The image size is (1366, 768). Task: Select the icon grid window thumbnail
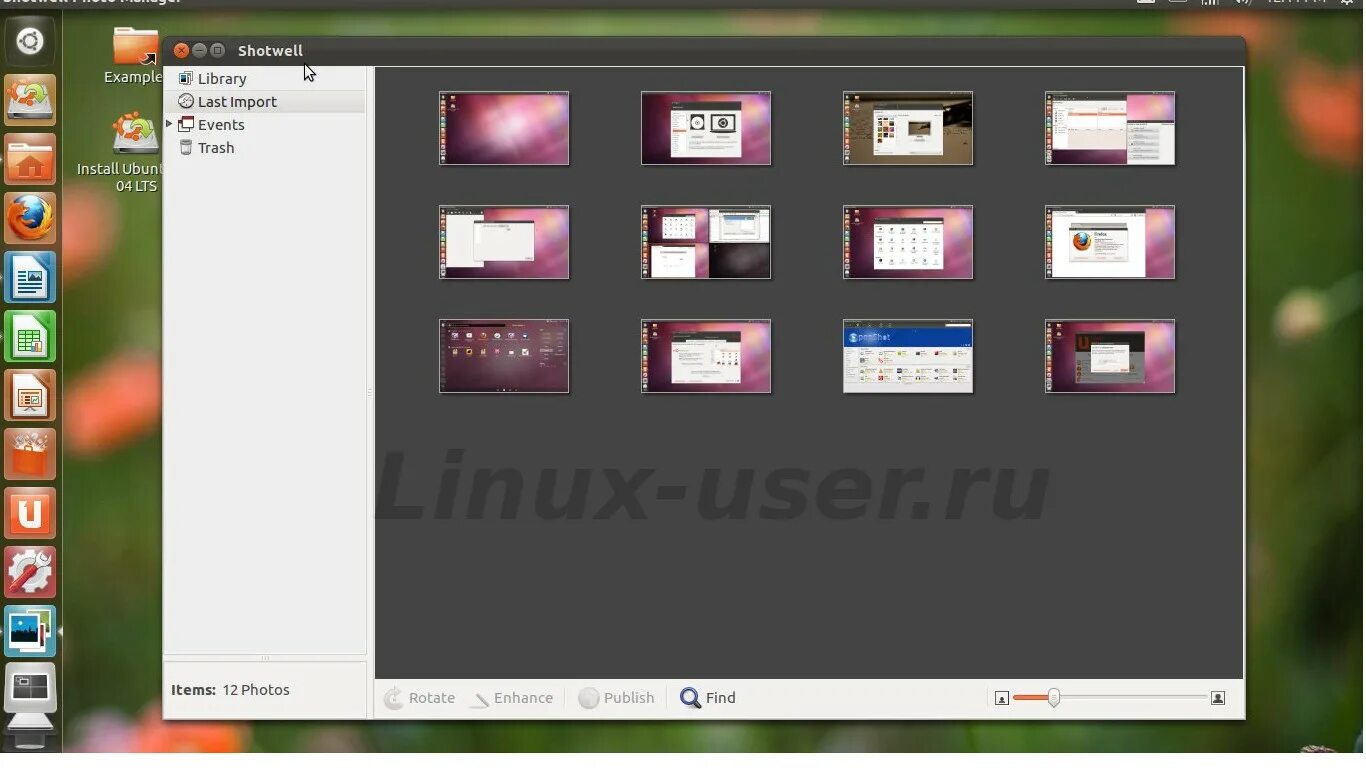908,242
